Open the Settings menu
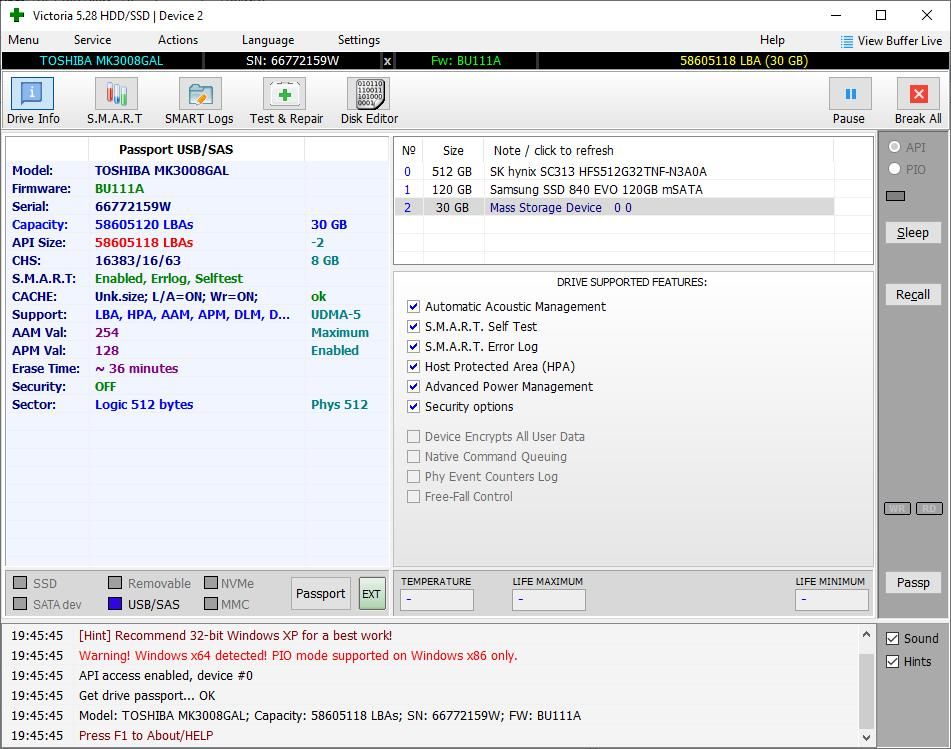The height and width of the screenshot is (749, 951). (358, 40)
